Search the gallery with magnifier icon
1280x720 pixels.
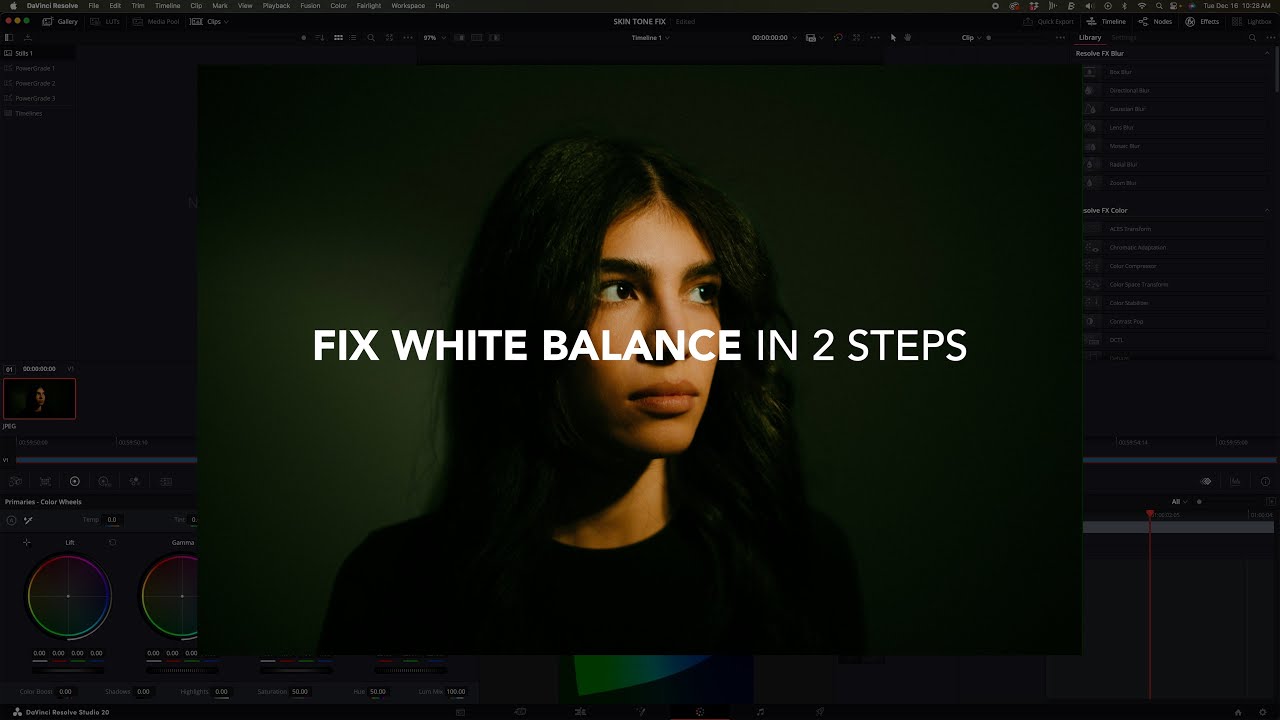point(371,37)
